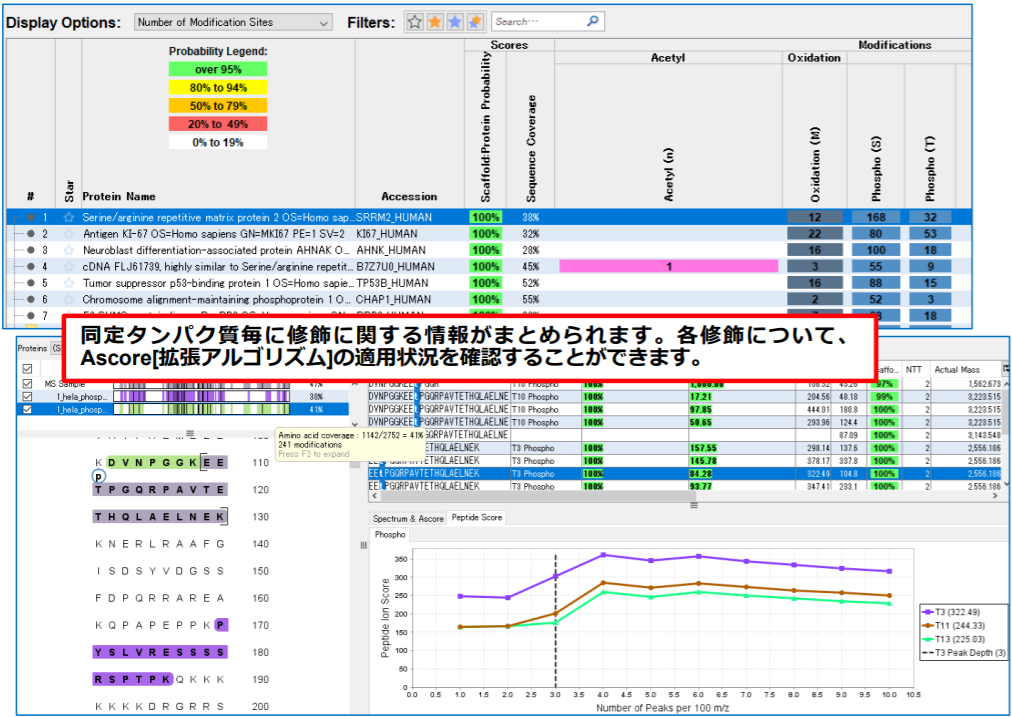The width and height of the screenshot is (1012, 717).
Task: Uncheck the 41% 1_hela_phosp sample checkbox
Action: tap(27, 409)
